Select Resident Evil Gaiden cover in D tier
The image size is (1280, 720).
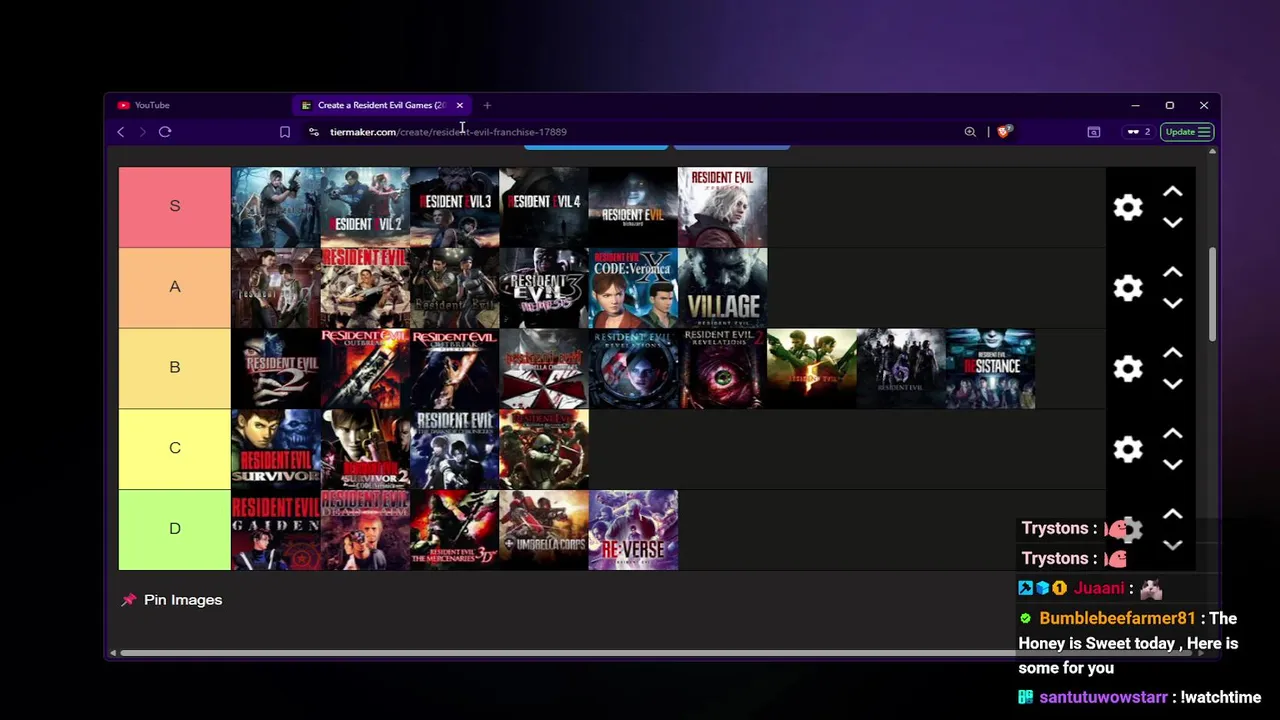click(276, 530)
